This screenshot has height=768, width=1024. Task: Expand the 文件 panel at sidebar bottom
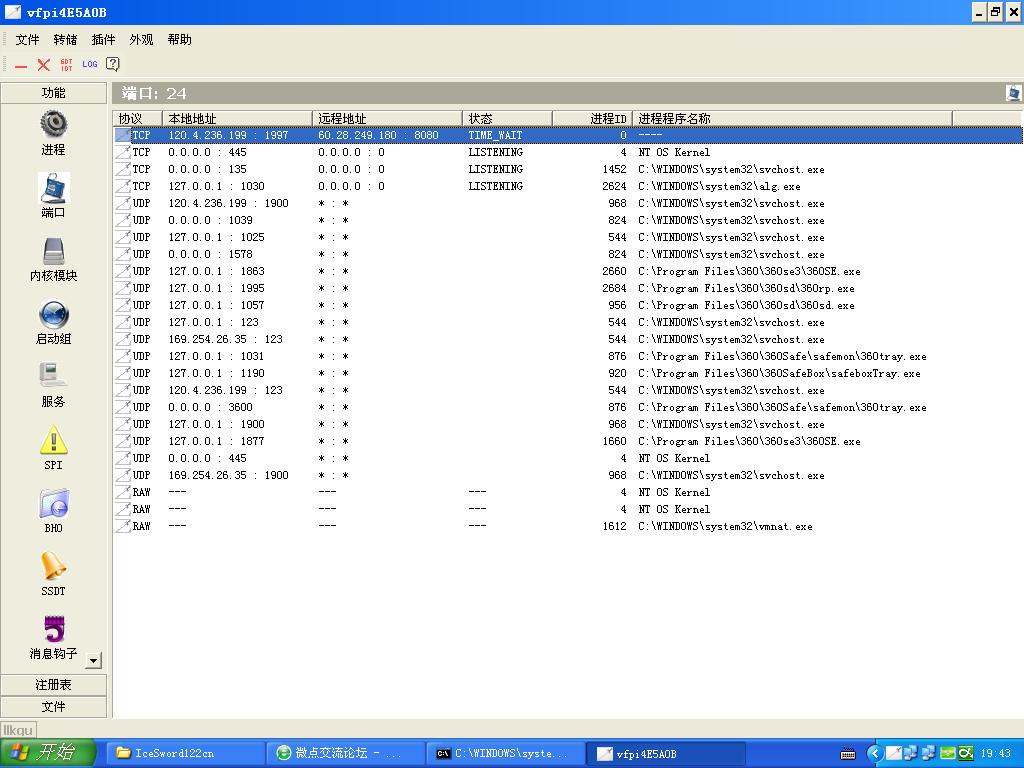53,707
